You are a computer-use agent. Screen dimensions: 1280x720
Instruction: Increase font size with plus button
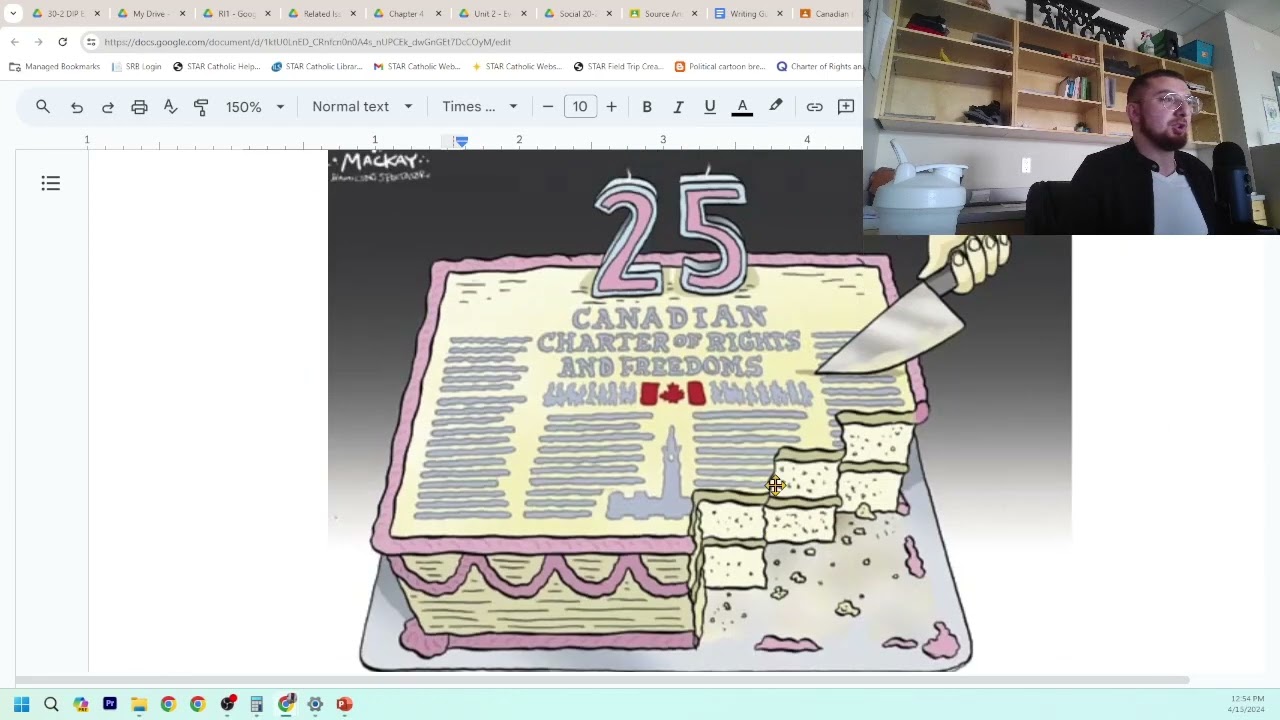click(x=611, y=107)
